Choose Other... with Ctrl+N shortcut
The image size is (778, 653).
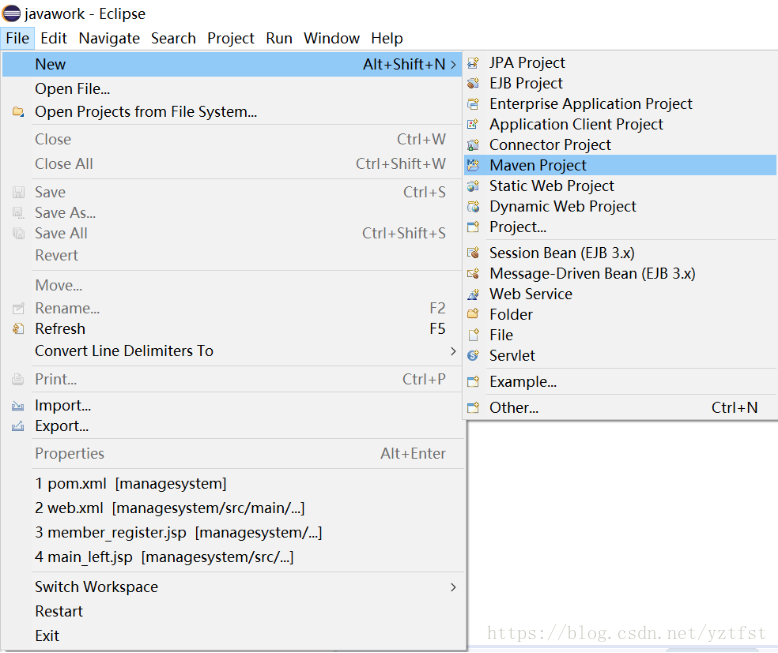[620, 408]
